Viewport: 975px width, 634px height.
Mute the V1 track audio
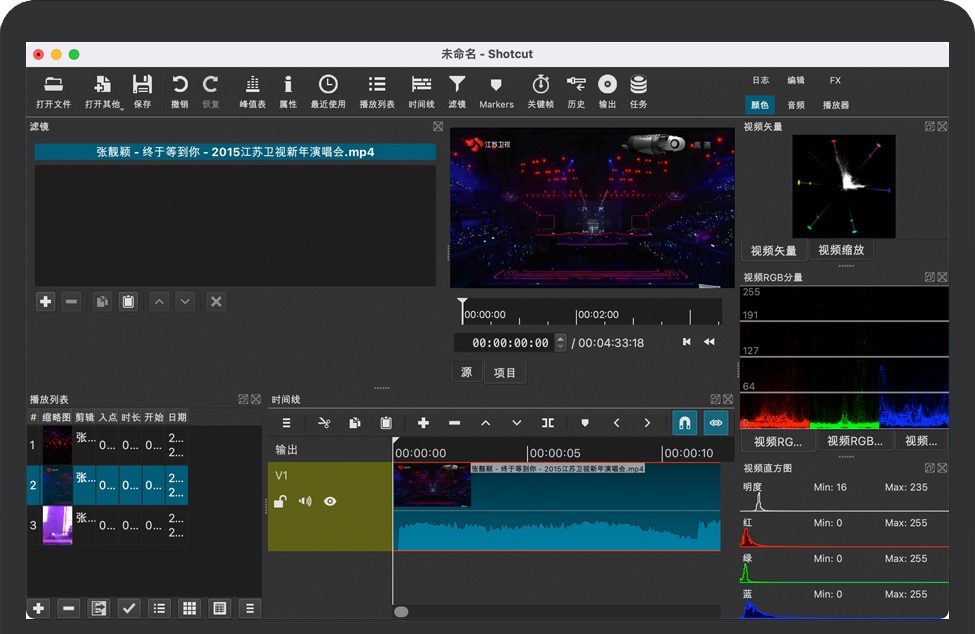305,501
